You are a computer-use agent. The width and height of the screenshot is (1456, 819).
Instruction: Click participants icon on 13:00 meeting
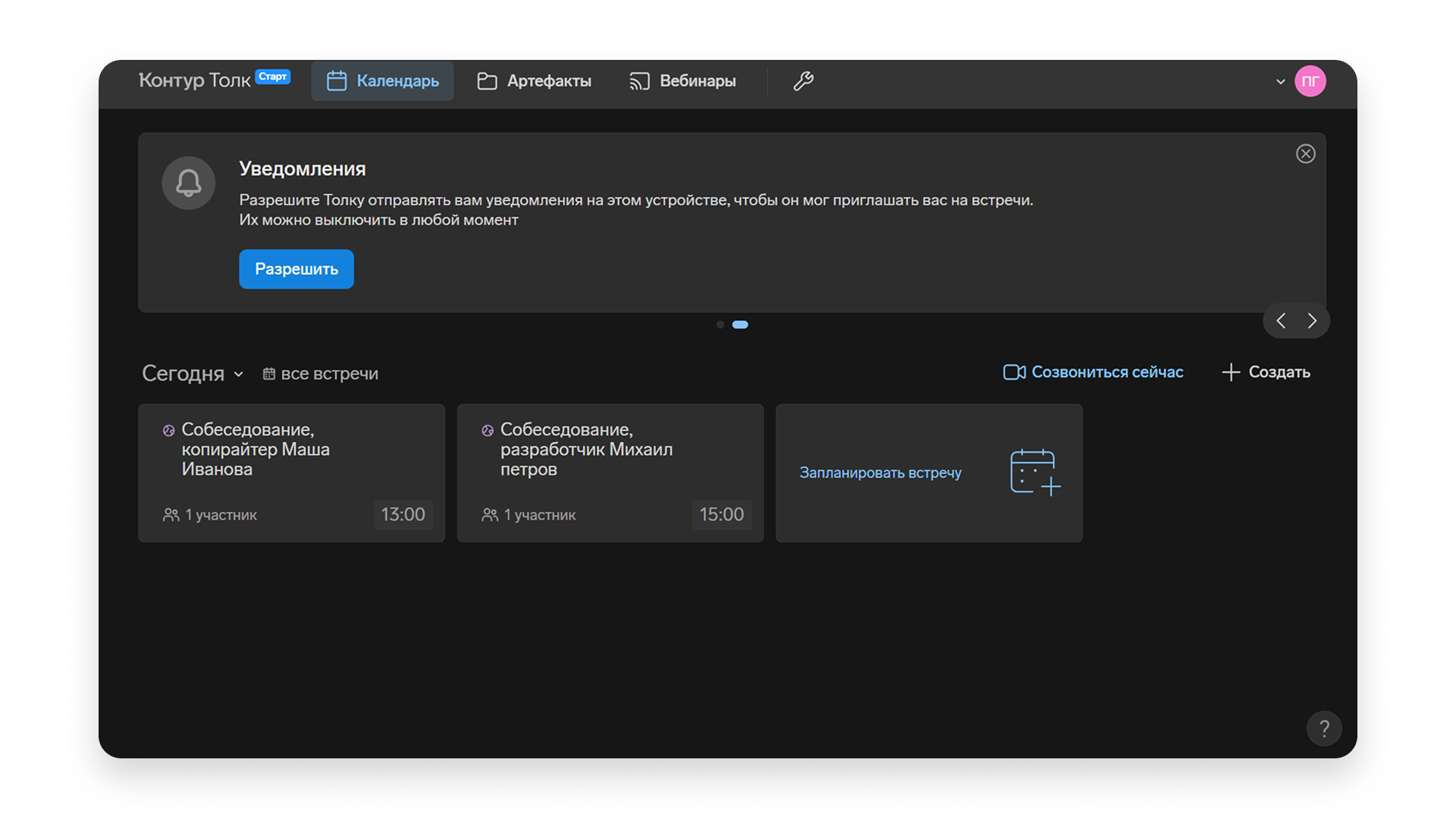171,515
